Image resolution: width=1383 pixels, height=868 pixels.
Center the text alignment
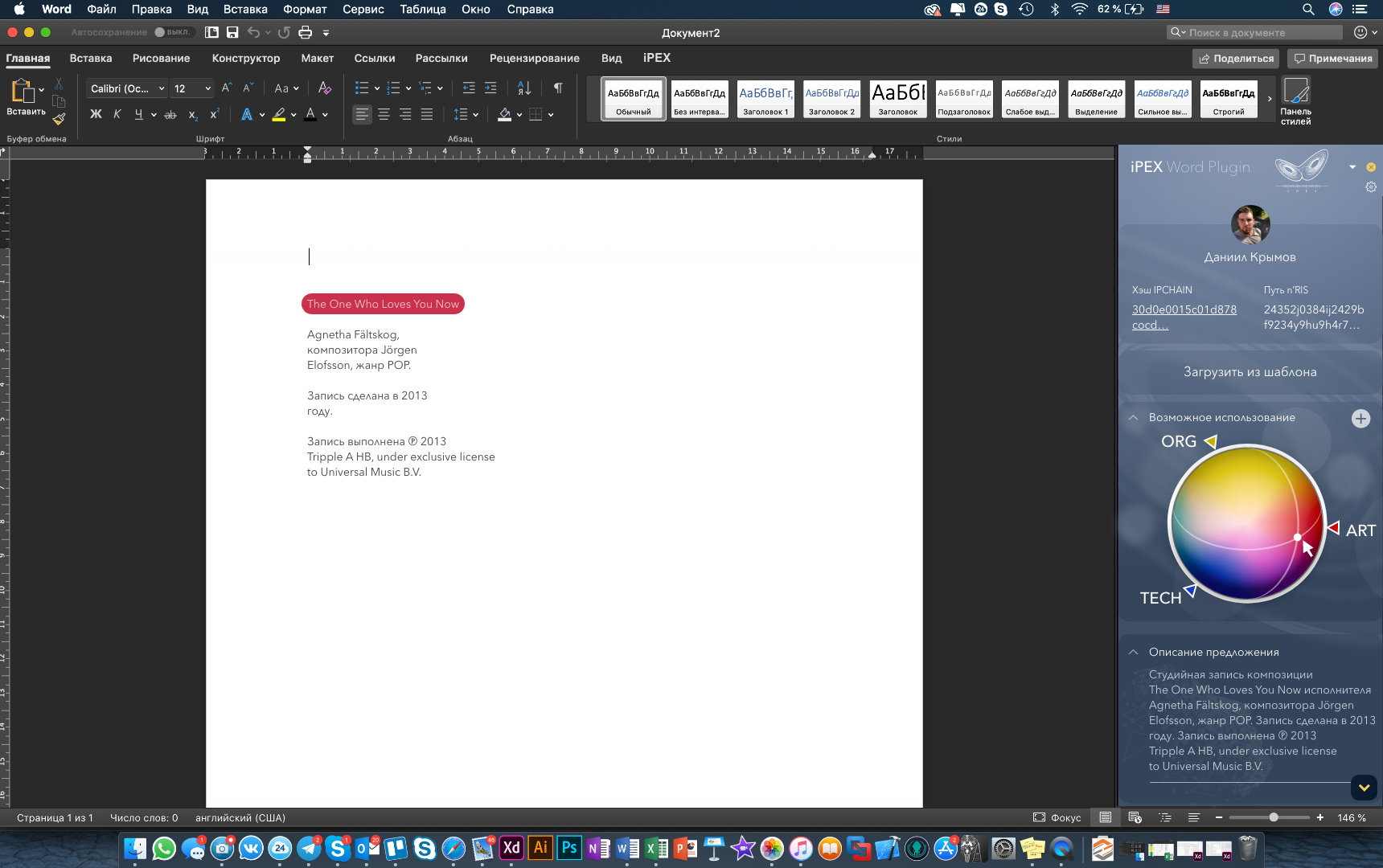click(384, 114)
